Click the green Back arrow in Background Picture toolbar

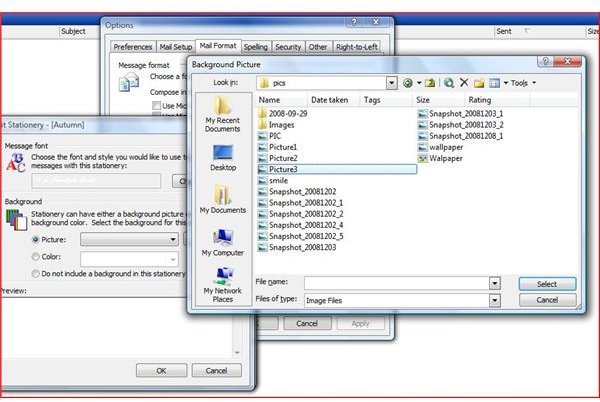(x=408, y=83)
